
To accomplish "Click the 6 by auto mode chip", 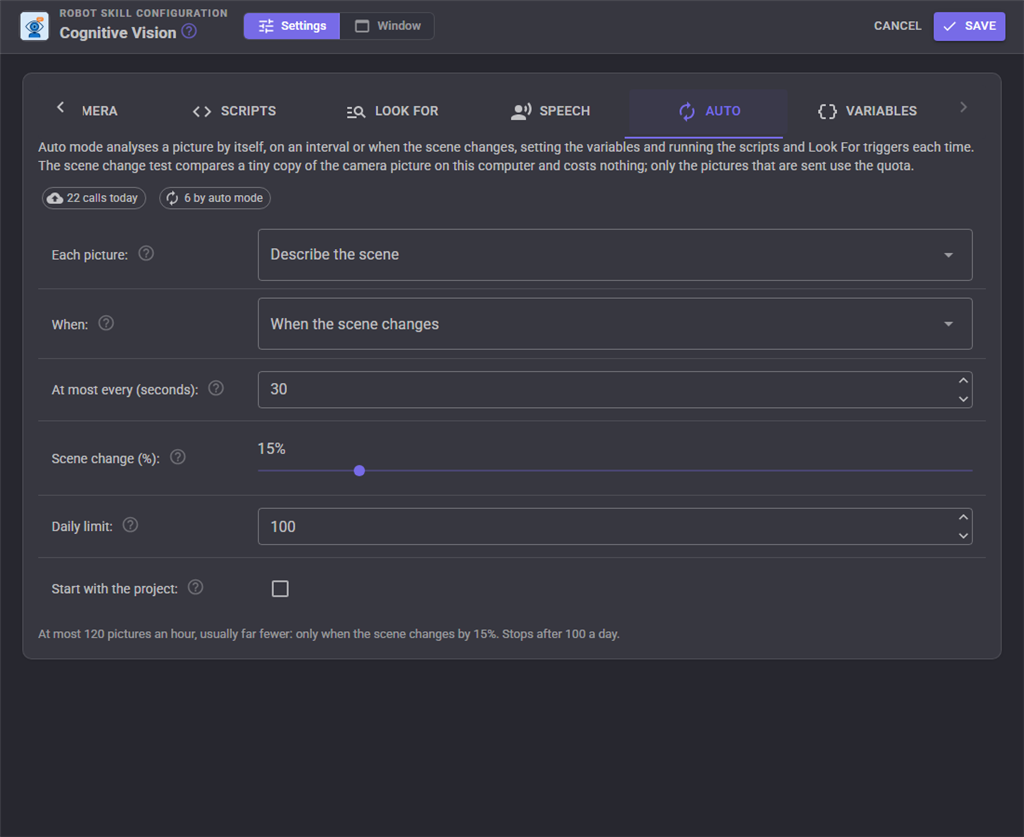I will point(215,198).
